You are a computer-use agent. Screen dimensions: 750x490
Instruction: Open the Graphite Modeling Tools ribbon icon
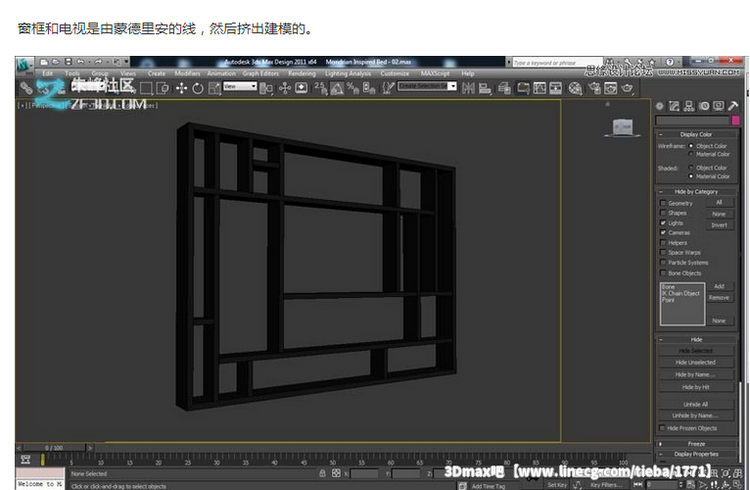pos(523,88)
